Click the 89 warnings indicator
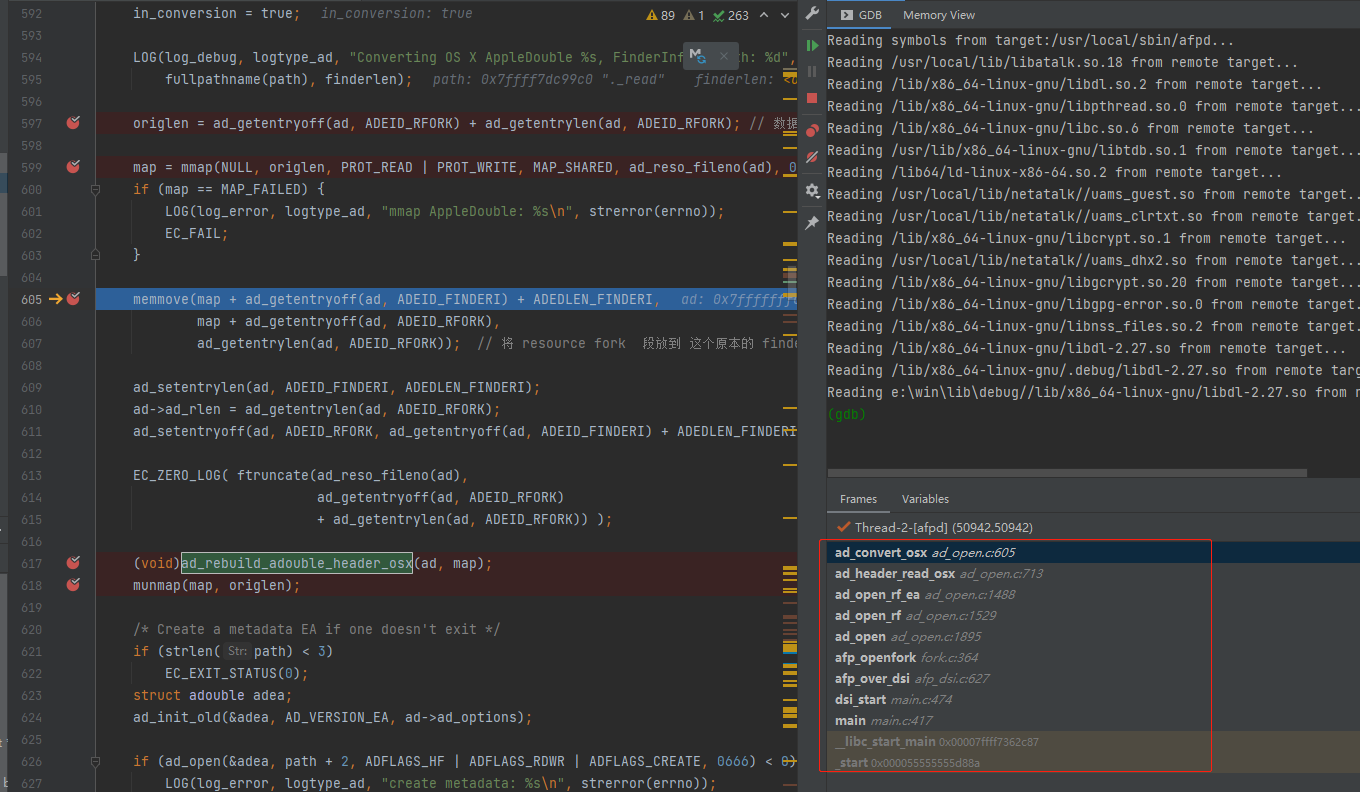 (x=661, y=15)
